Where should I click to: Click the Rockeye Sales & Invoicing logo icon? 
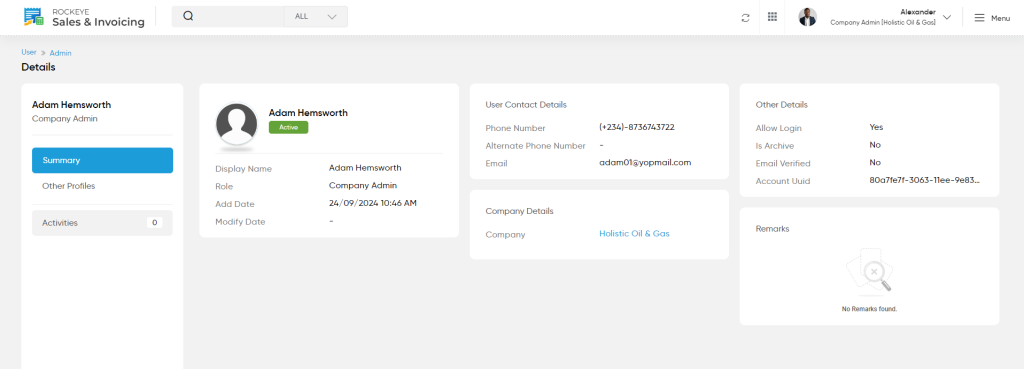(x=33, y=17)
